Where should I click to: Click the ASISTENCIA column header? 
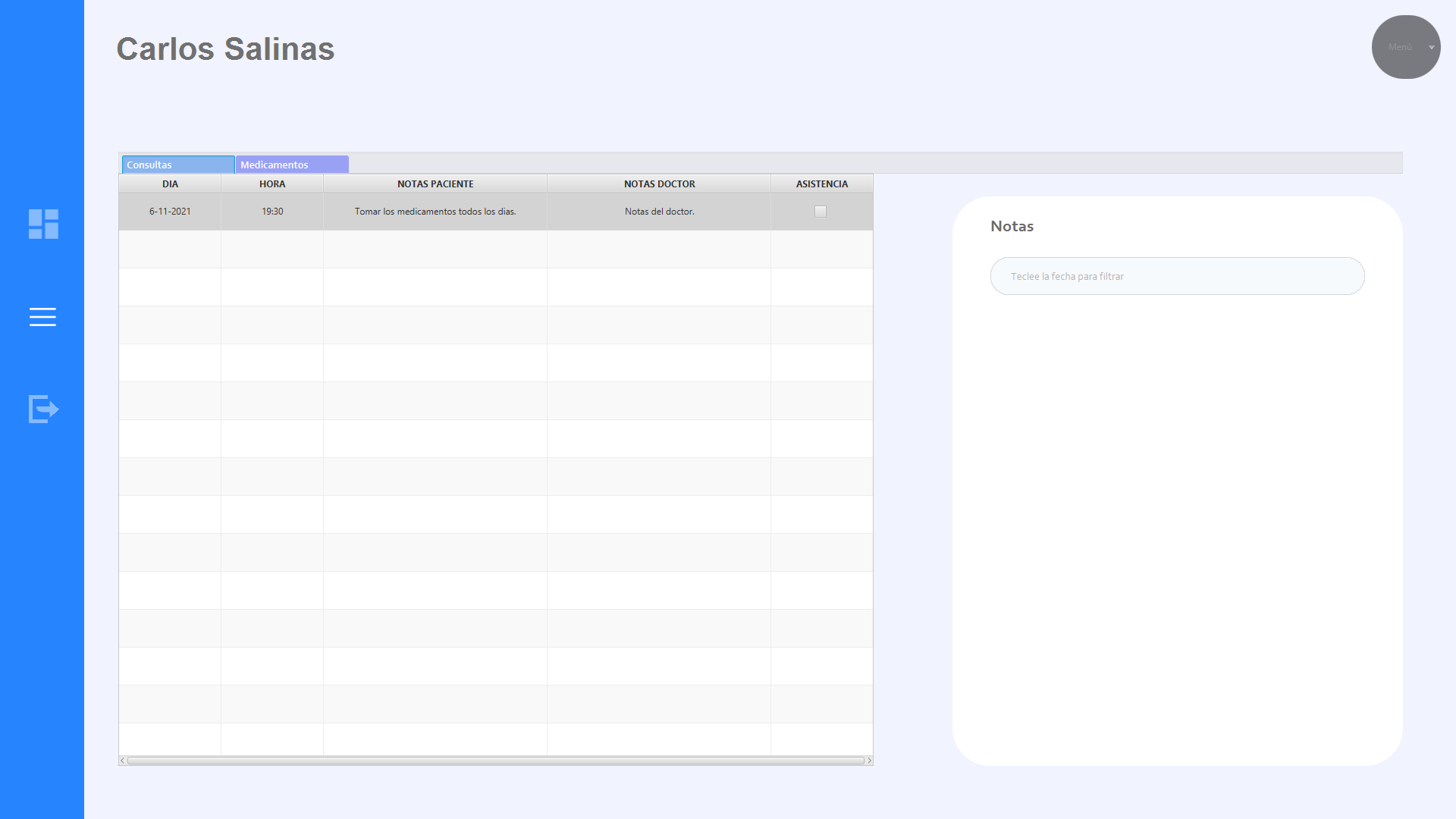821,184
